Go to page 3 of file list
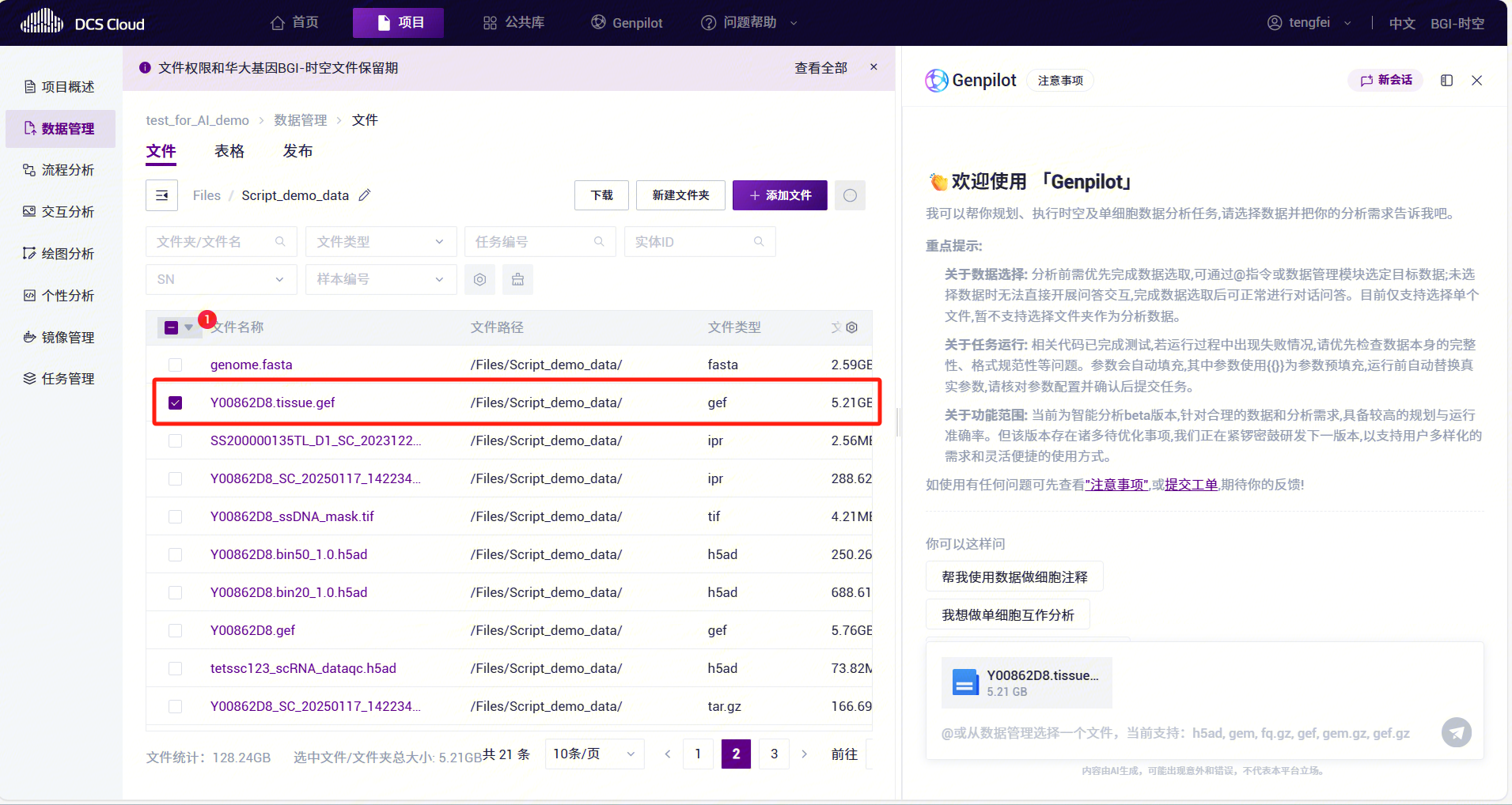The height and width of the screenshot is (805, 1512). tap(774, 754)
